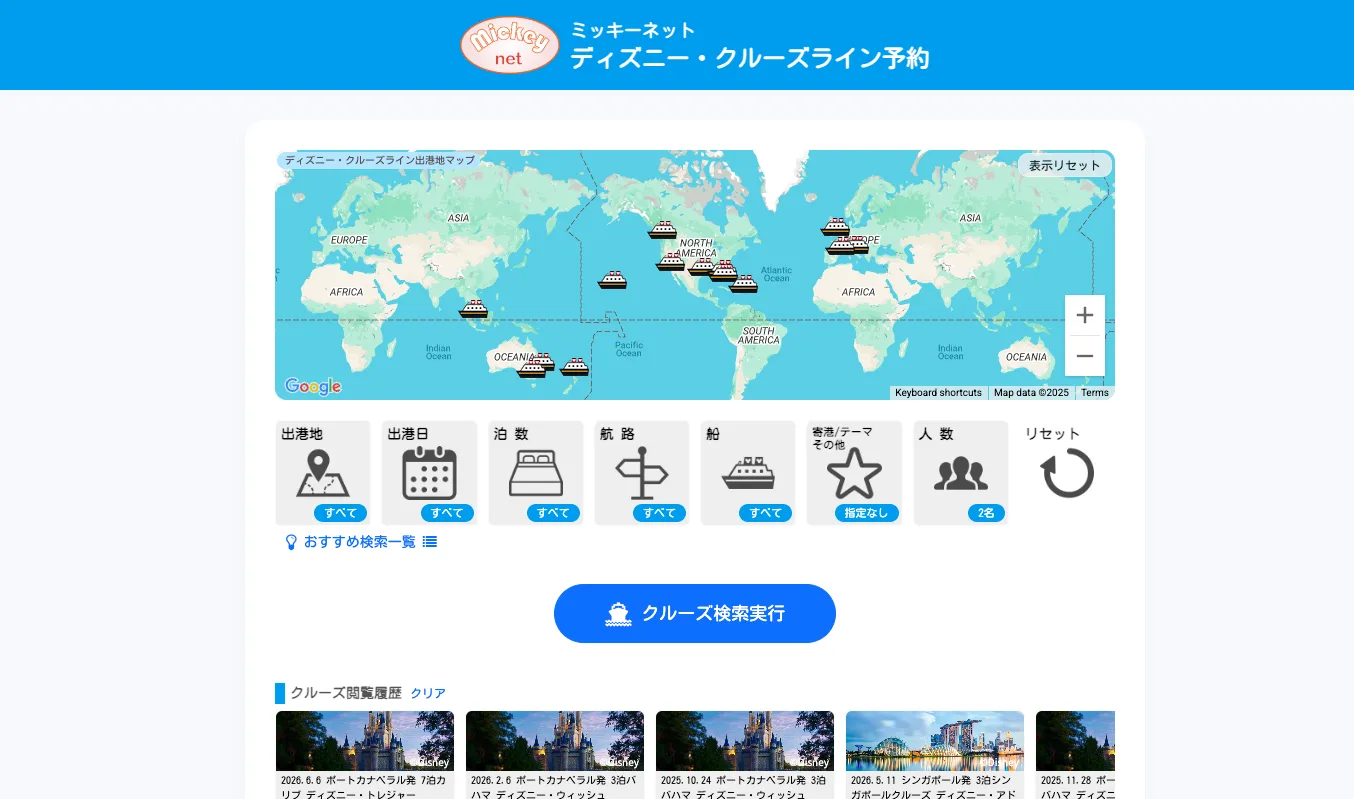Open the 航路 route signpost filter
The height and width of the screenshot is (799, 1354).
[642, 473]
